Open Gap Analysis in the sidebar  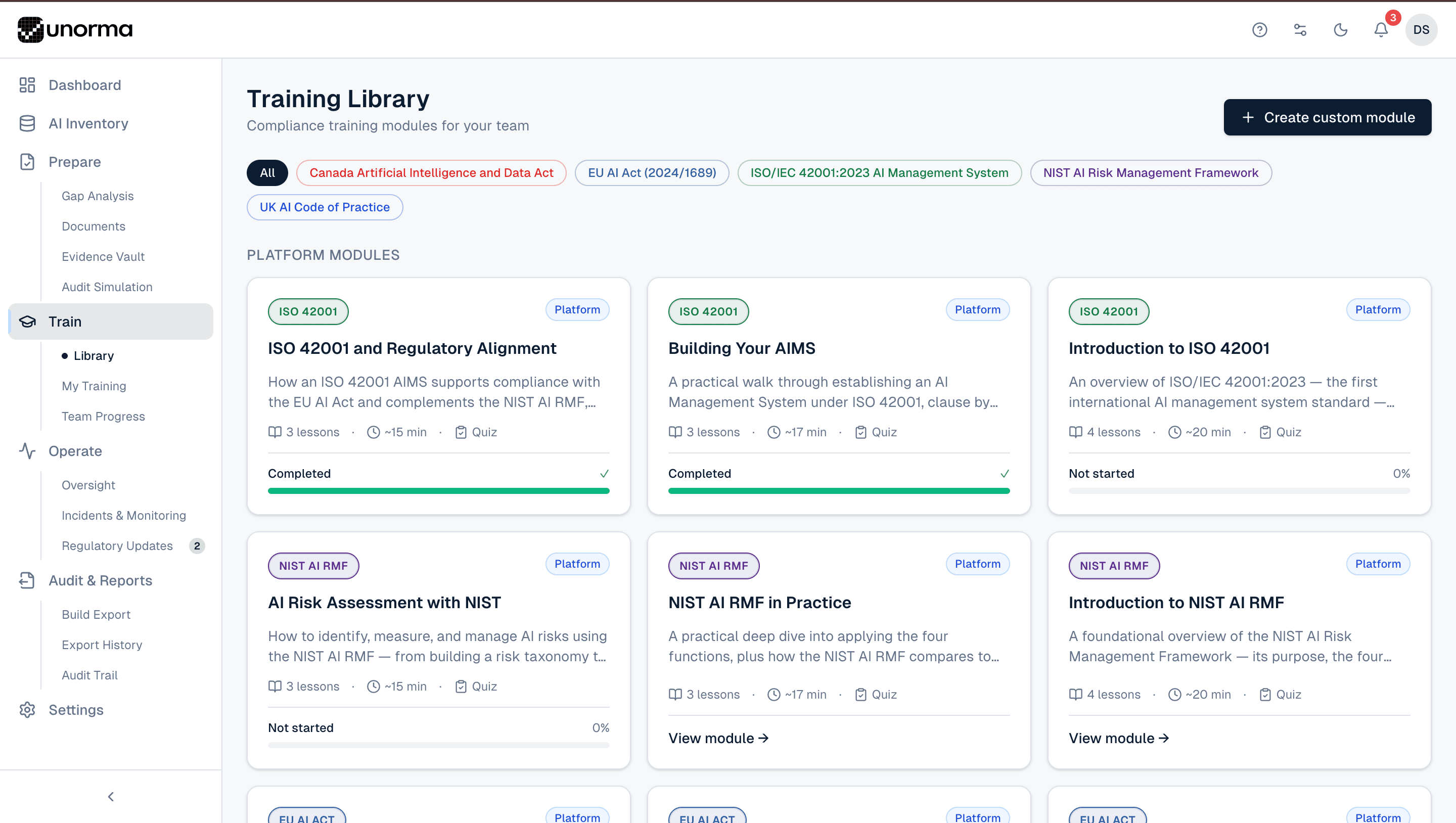point(98,196)
